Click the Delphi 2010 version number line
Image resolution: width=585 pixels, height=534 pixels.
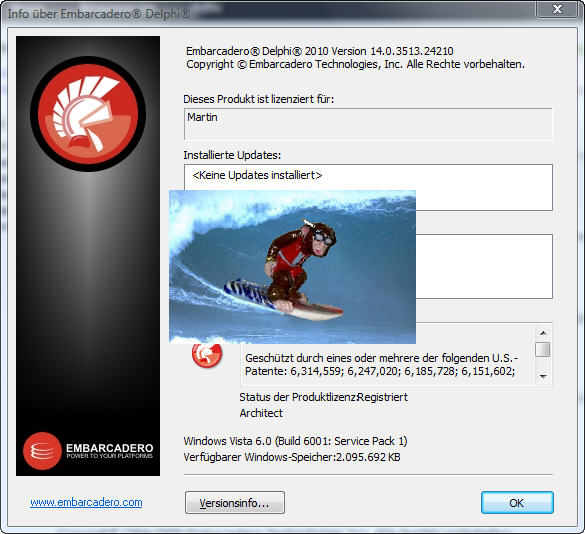[320, 51]
